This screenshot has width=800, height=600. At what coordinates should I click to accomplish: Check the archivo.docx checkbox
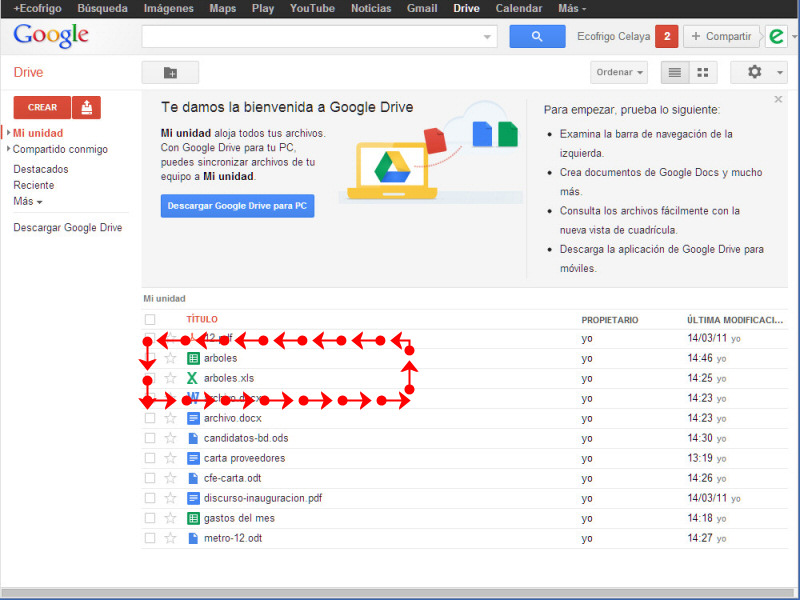click(149, 418)
